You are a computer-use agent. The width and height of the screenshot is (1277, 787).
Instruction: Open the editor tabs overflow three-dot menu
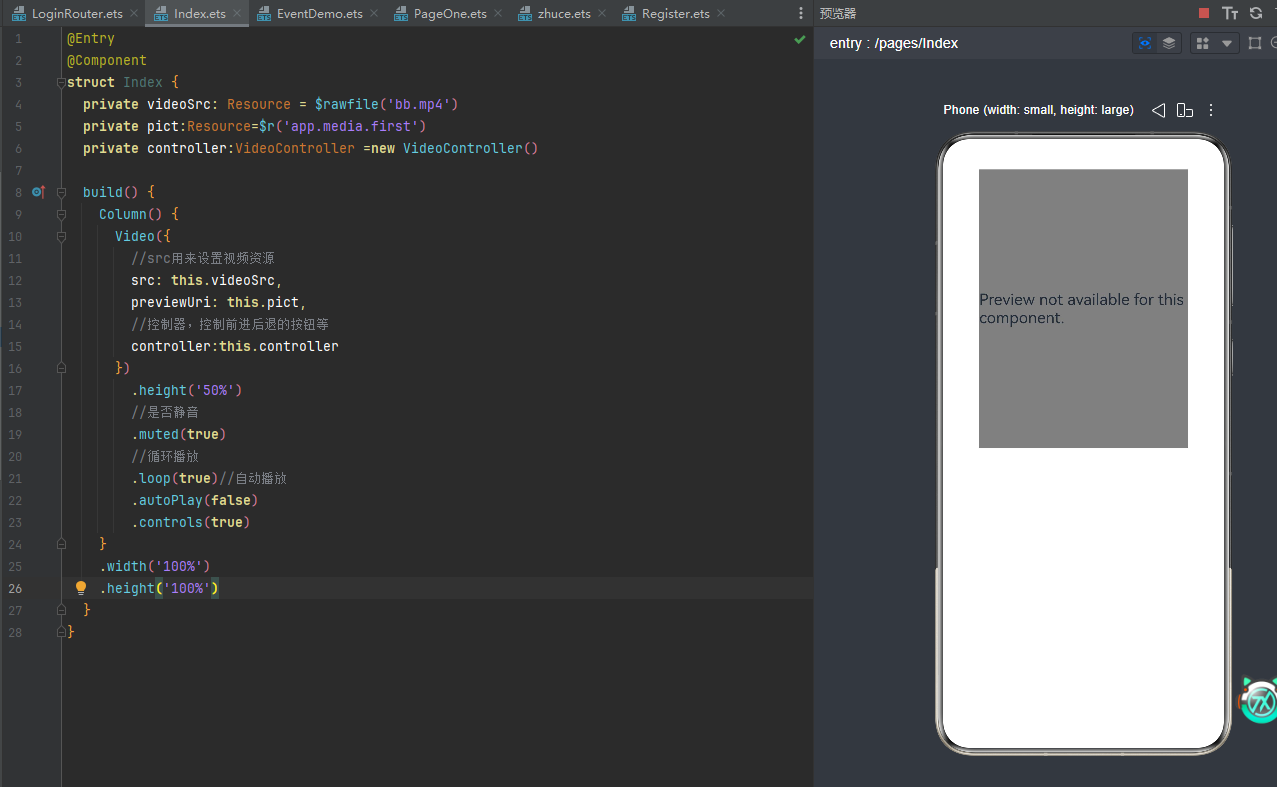pyautogui.click(x=800, y=13)
